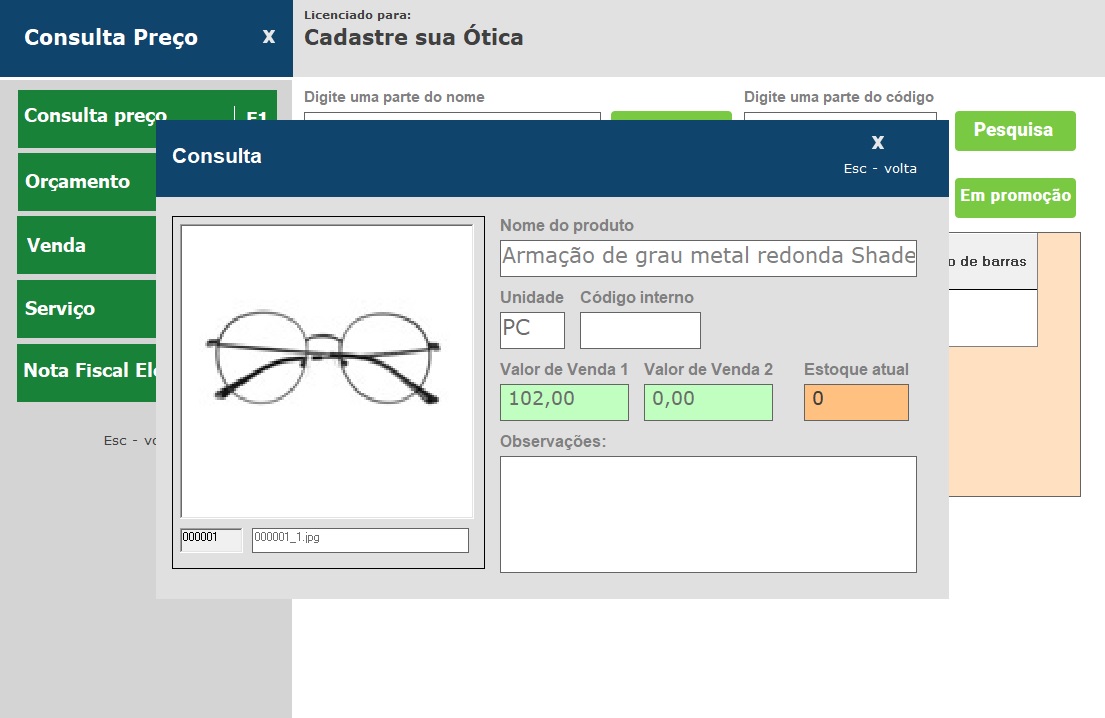This screenshot has height=718, width=1105.
Task: Click the 000001 image code box
Action: (211, 540)
